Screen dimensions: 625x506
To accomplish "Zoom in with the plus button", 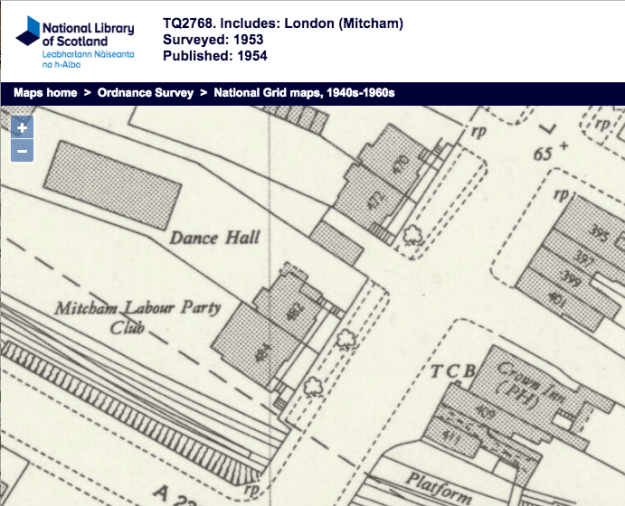I will pos(22,128).
